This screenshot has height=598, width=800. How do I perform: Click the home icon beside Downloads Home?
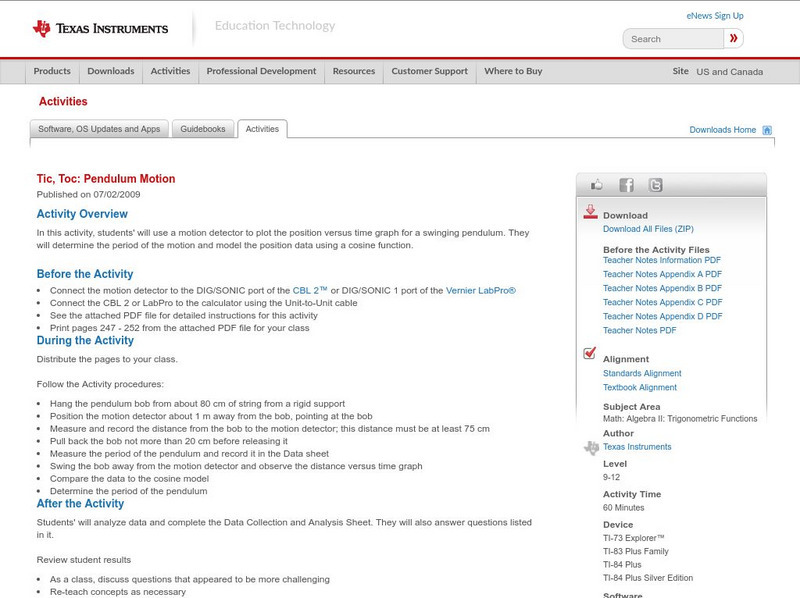click(x=767, y=130)
